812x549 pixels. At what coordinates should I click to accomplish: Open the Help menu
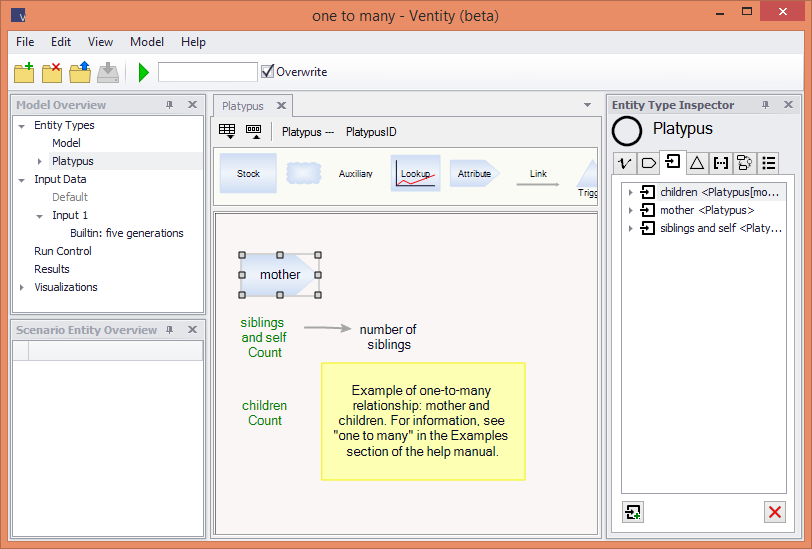193,42
